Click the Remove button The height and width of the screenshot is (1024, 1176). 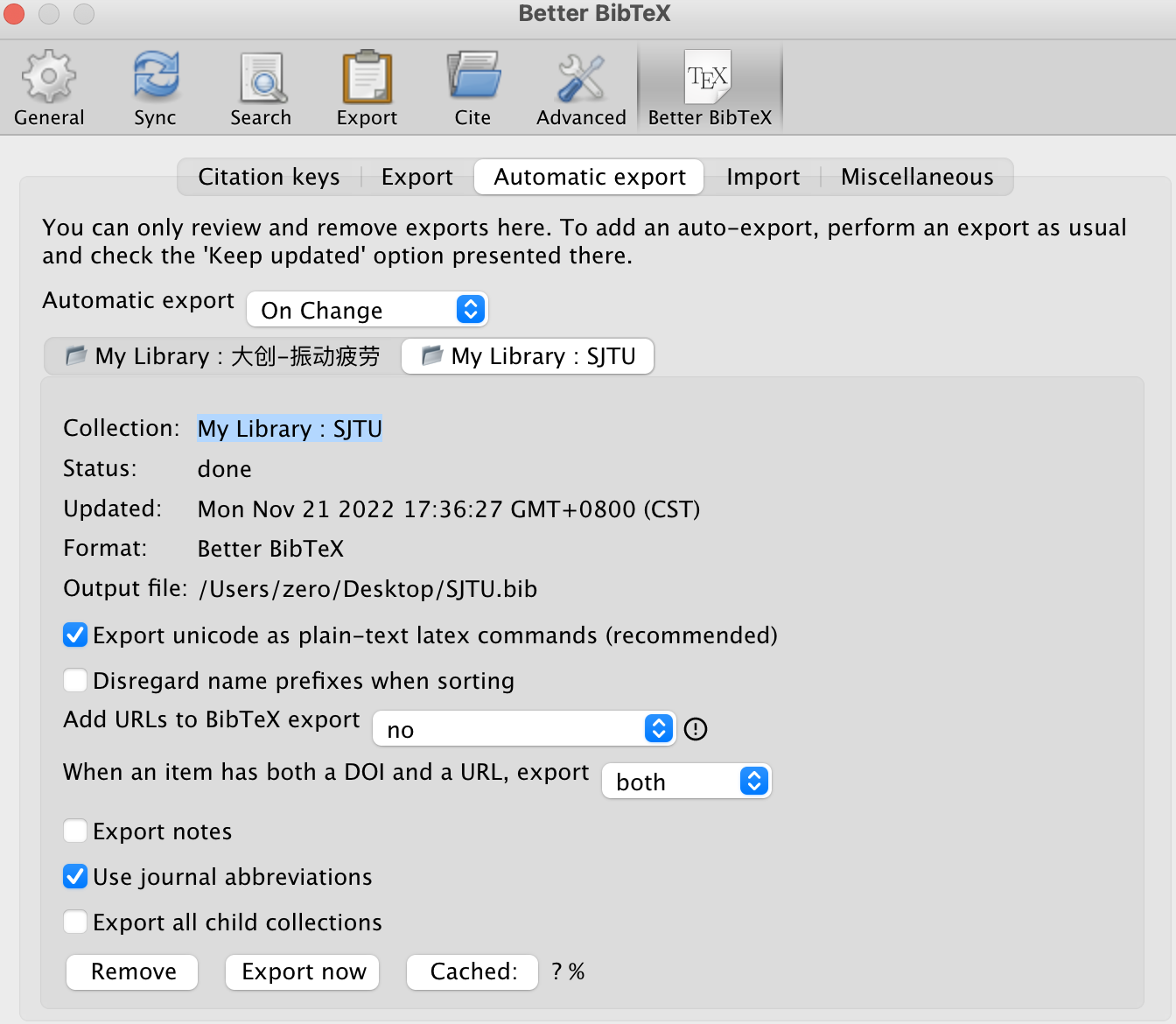tap(133, 971)
